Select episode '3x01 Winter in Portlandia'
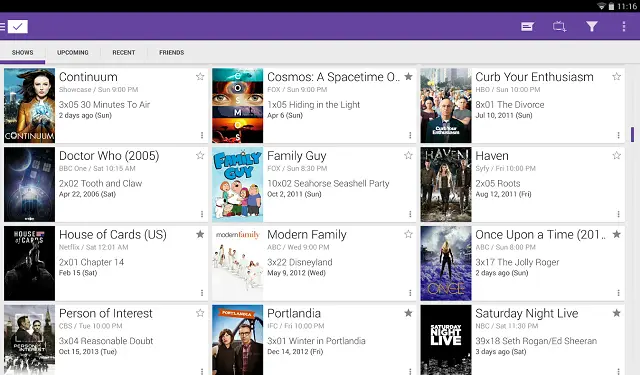The width and height of the screenshot is (640, 375). (316, 341)
